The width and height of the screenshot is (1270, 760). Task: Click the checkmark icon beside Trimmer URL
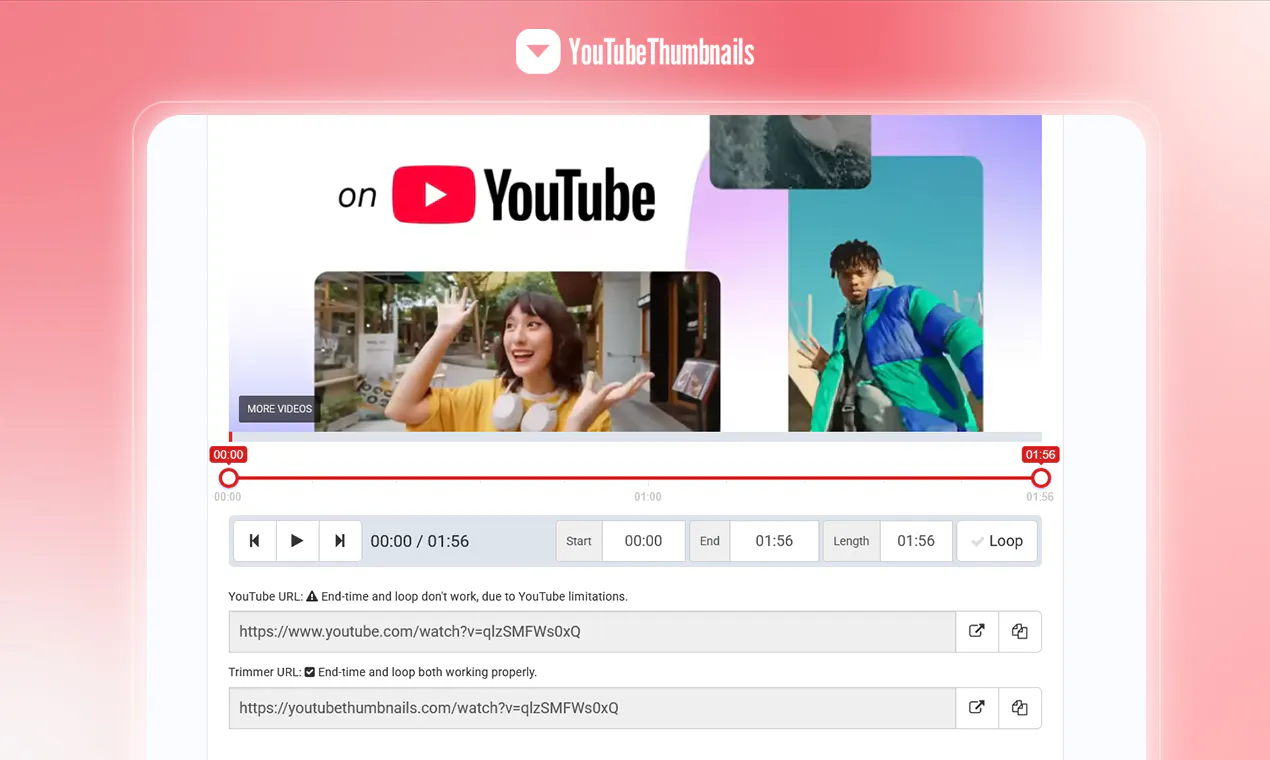[x=310, y=672]
